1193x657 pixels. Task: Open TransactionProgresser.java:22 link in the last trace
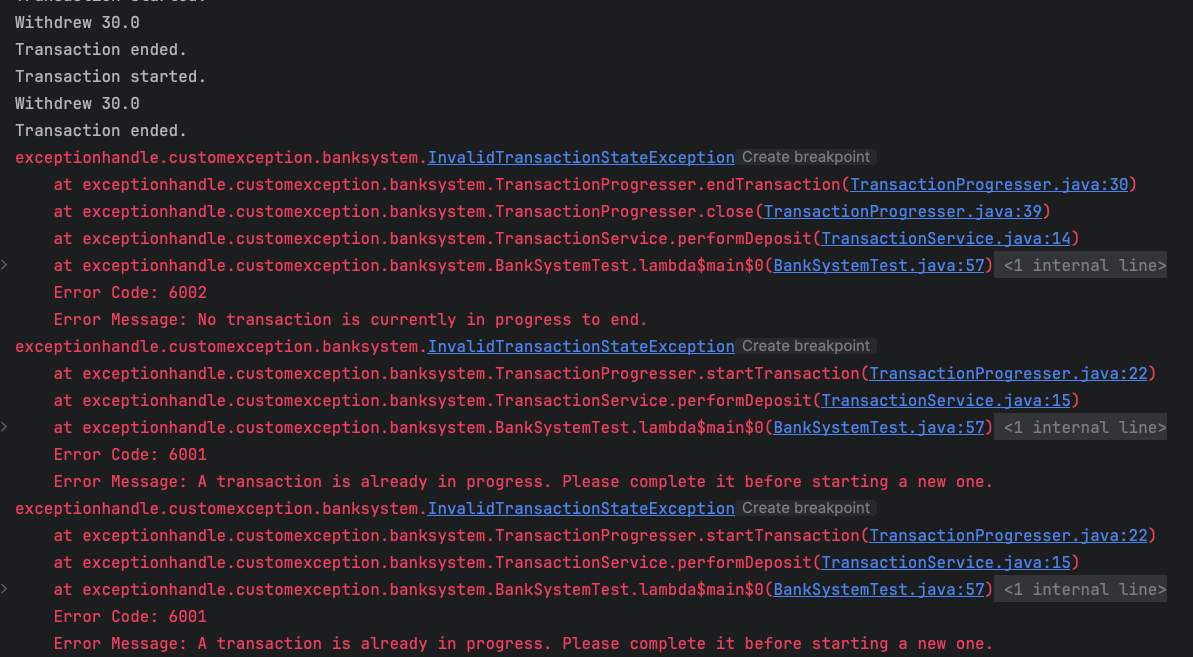click(1008, 535)
